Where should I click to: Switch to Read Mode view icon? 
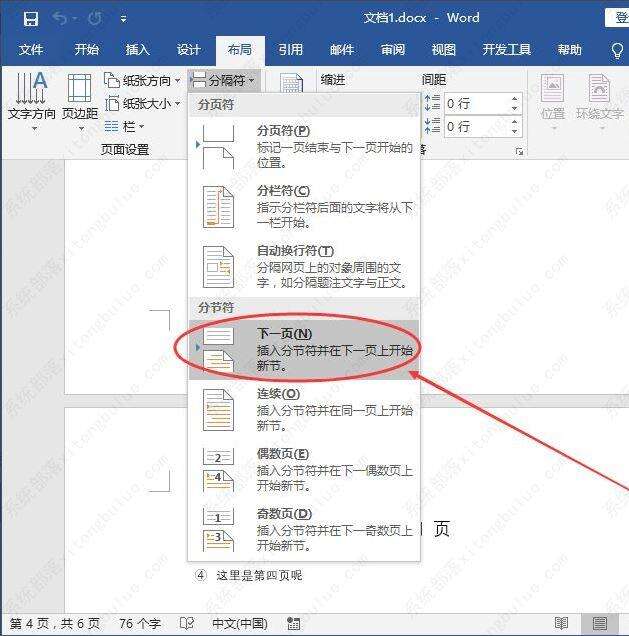coord(561,623)
